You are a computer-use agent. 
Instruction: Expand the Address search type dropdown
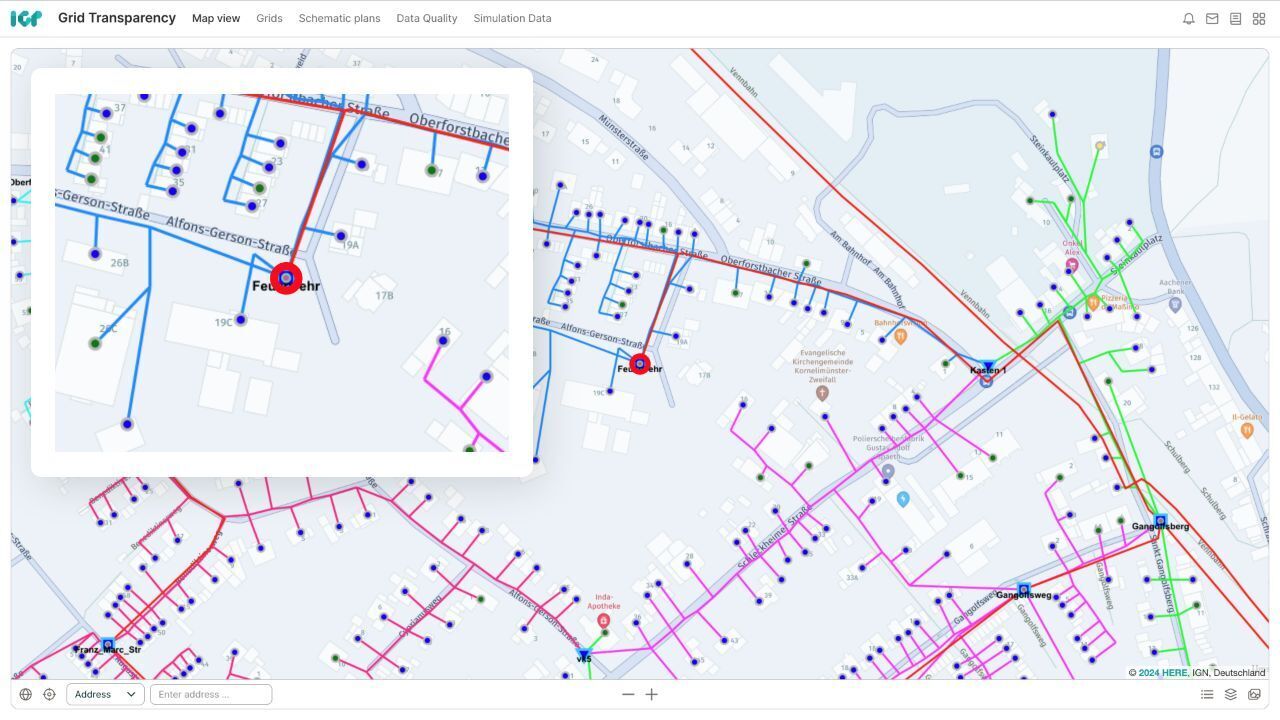[105, 694]
